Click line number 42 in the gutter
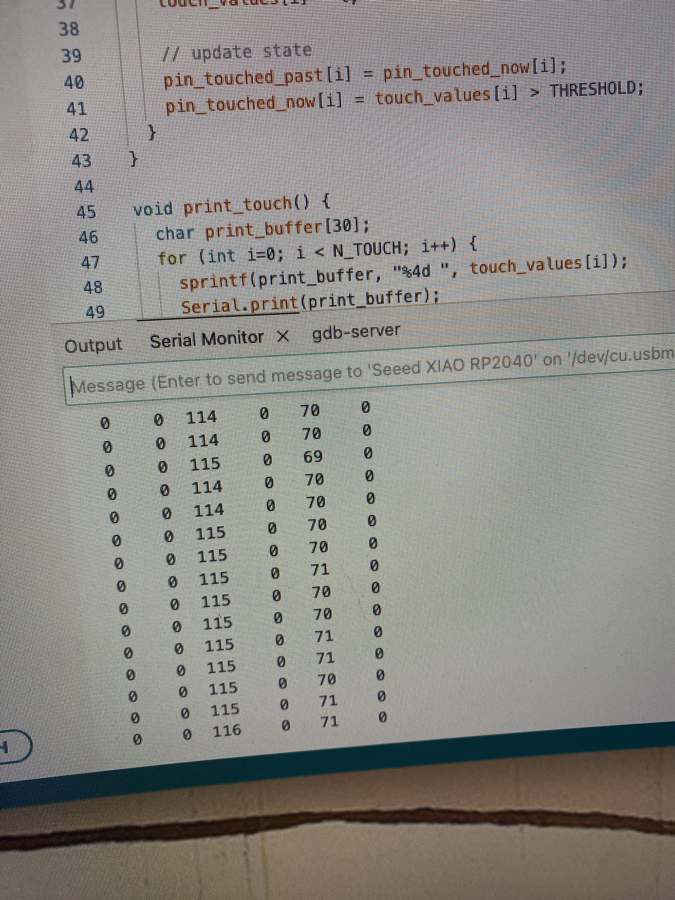Screen dimensions: 675x900 coord(79,135)
